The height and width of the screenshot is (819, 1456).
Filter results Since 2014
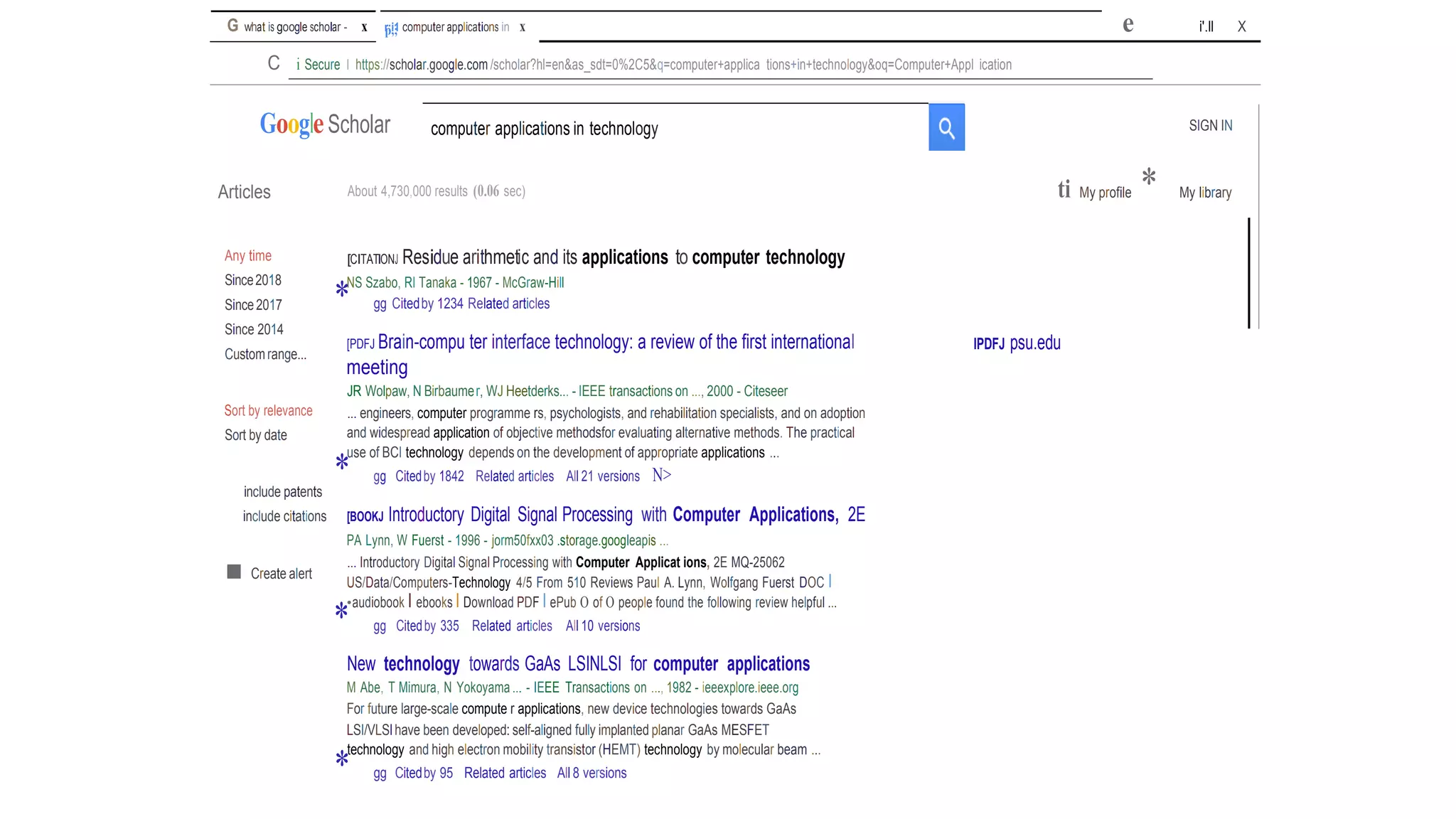[x=254, y=330]
